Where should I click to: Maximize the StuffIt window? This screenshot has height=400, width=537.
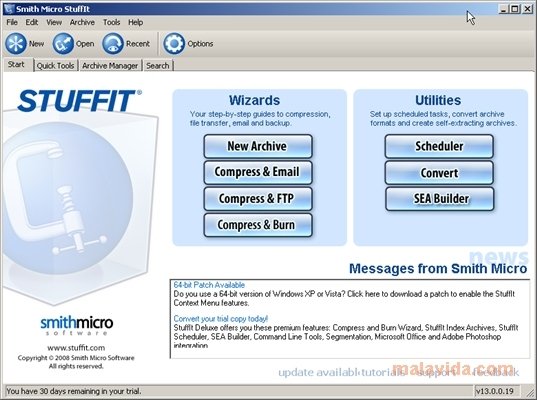(x=515, y=9)
